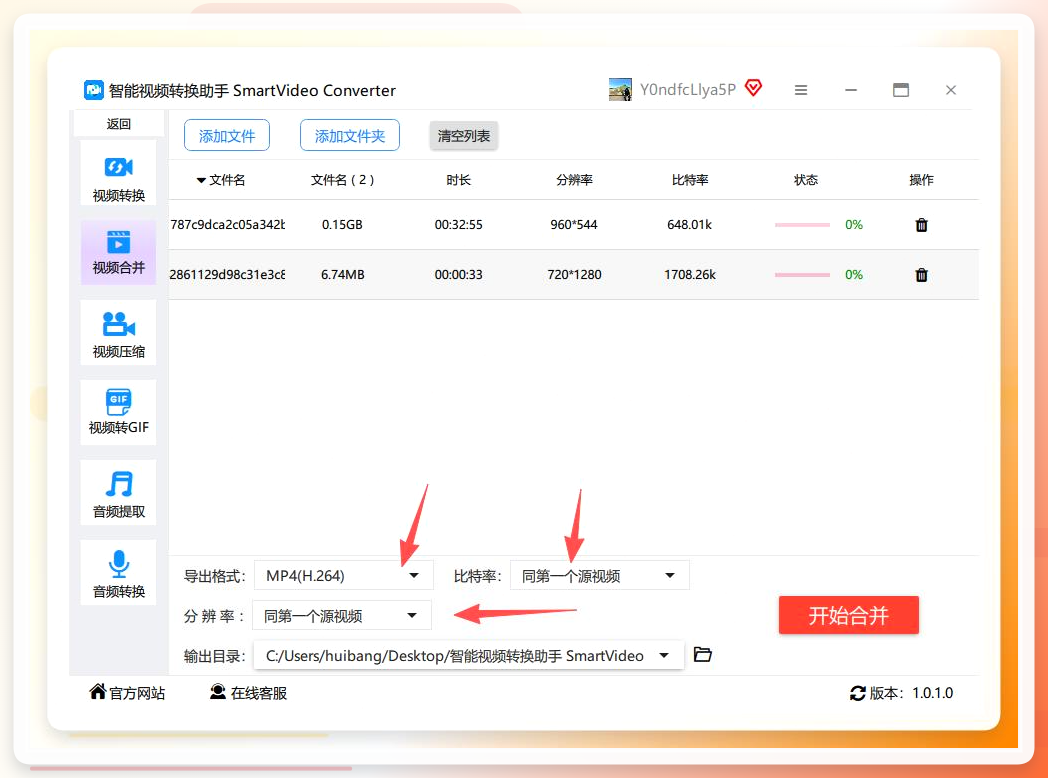The image size is (1048, 778).
Task: Click the 00:32:55 duration cell
Action: [458, 225]
